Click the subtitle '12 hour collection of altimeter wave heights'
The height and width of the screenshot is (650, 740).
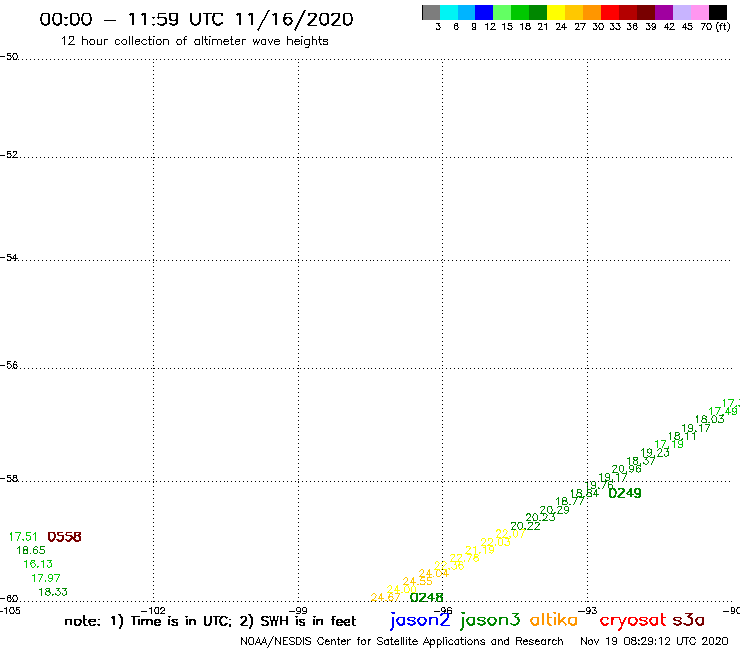point(194,41)
